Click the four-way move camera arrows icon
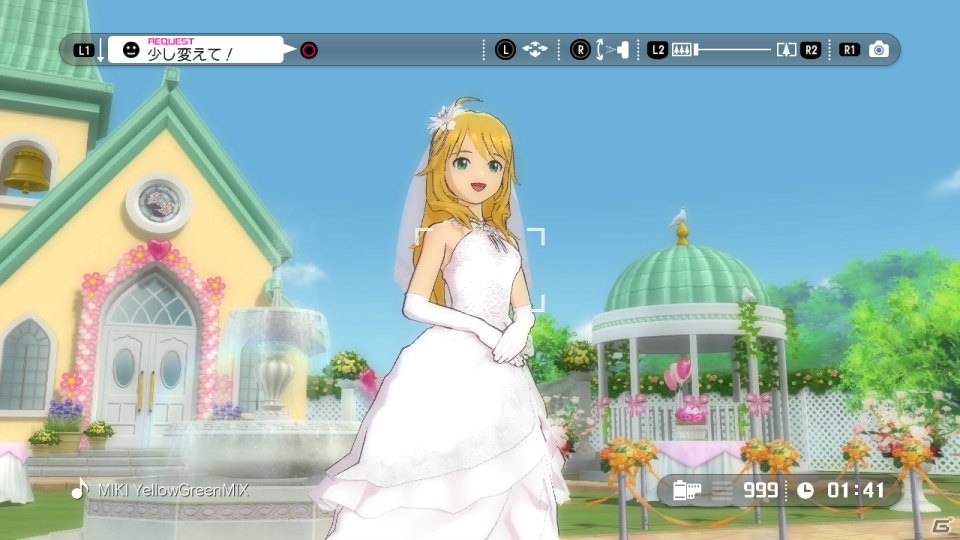The image size is (960, 540). point(535,50)
